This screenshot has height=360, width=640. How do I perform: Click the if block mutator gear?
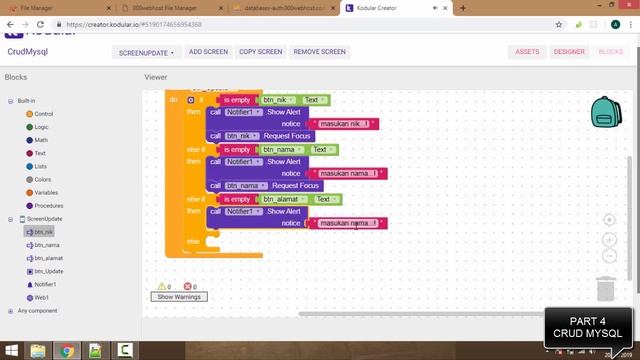(191, 100)
